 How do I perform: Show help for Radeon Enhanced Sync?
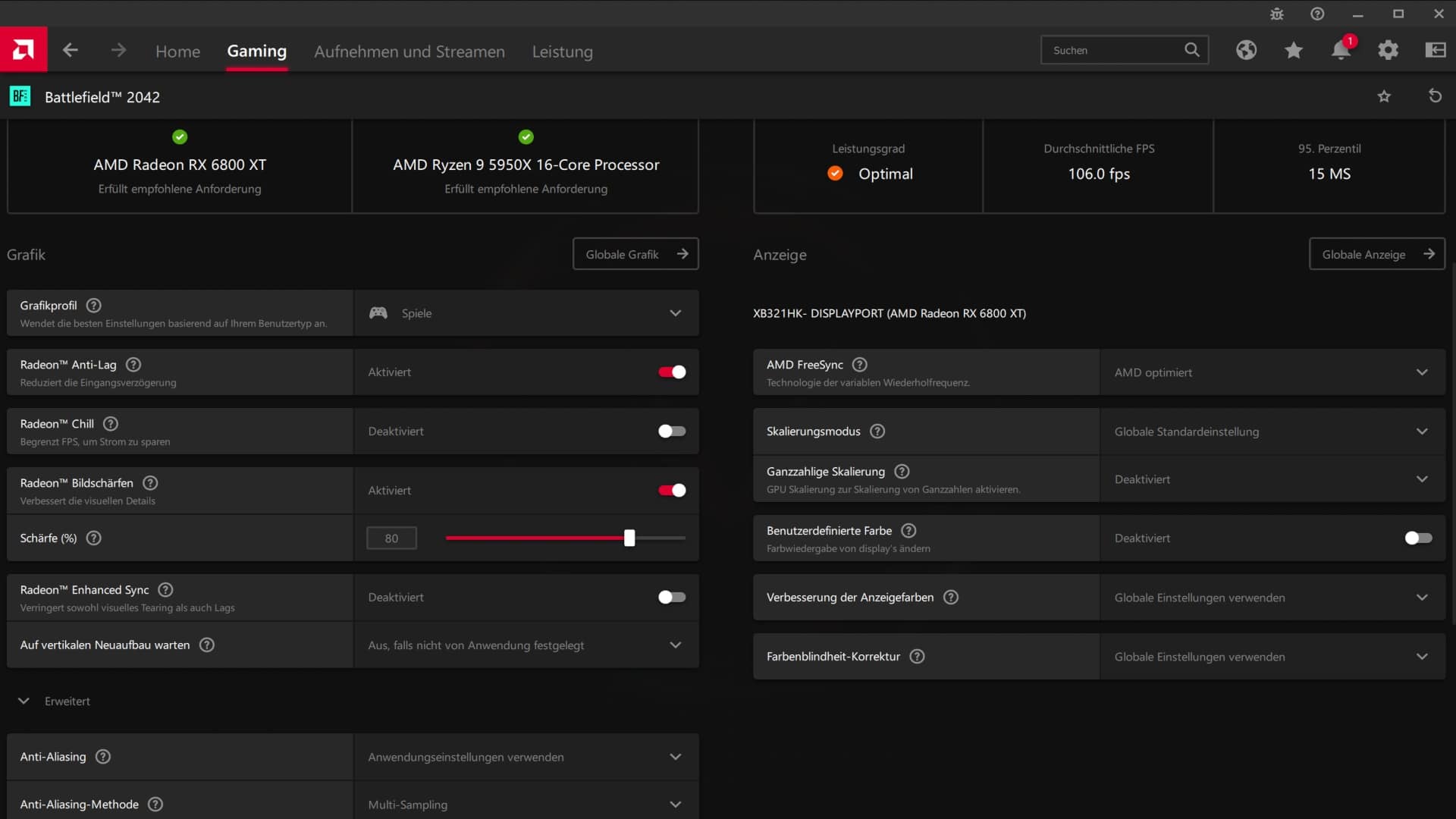165,589
